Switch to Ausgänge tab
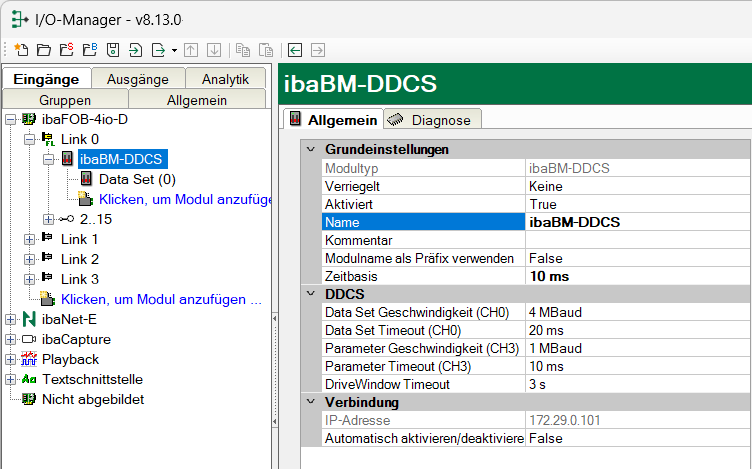The width and height of the screenshot is (752, 469). pyautogui.click(x=138, y=79)
